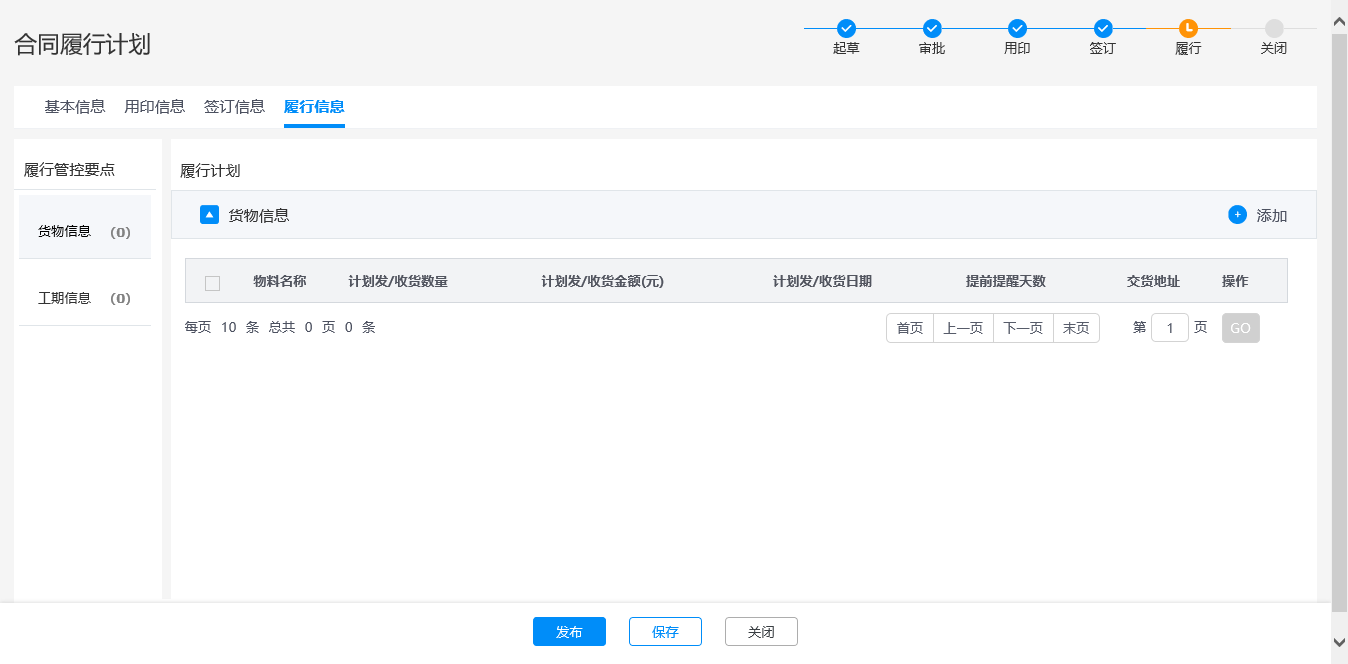Click the scrollbar down arrow

pos(1340,642)
